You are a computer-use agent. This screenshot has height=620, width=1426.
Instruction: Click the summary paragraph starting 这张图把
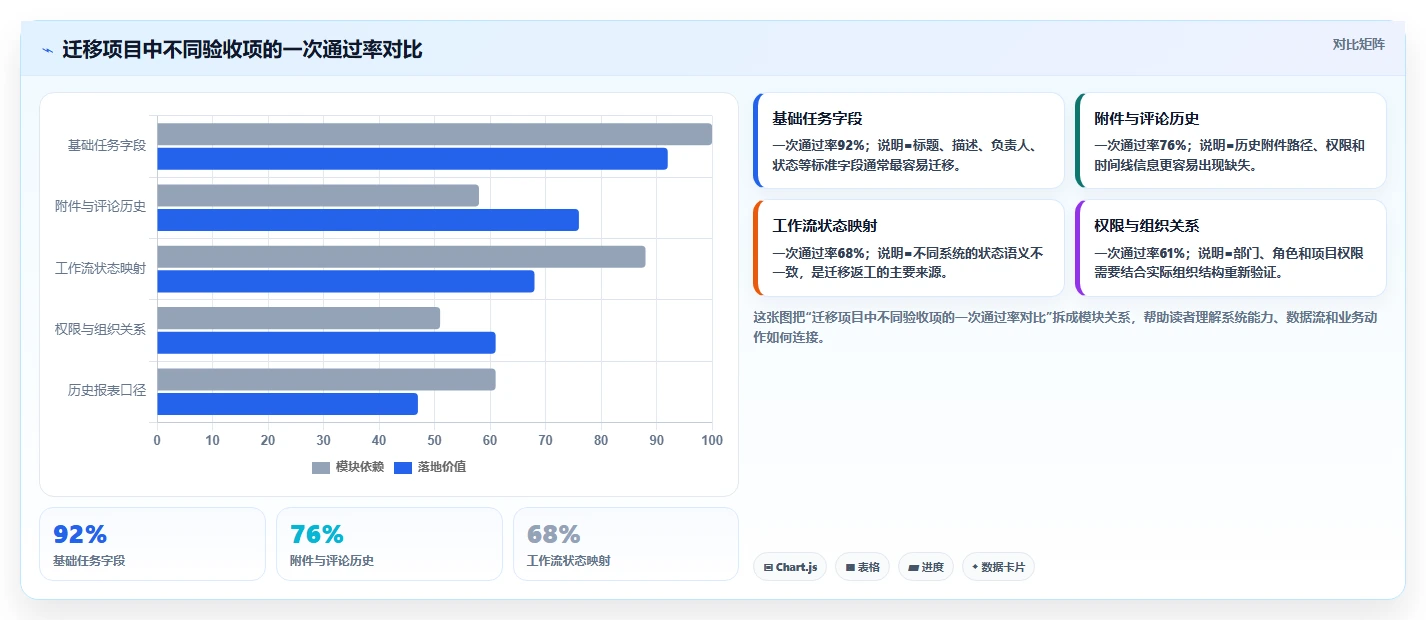[x=1065, y=327]
